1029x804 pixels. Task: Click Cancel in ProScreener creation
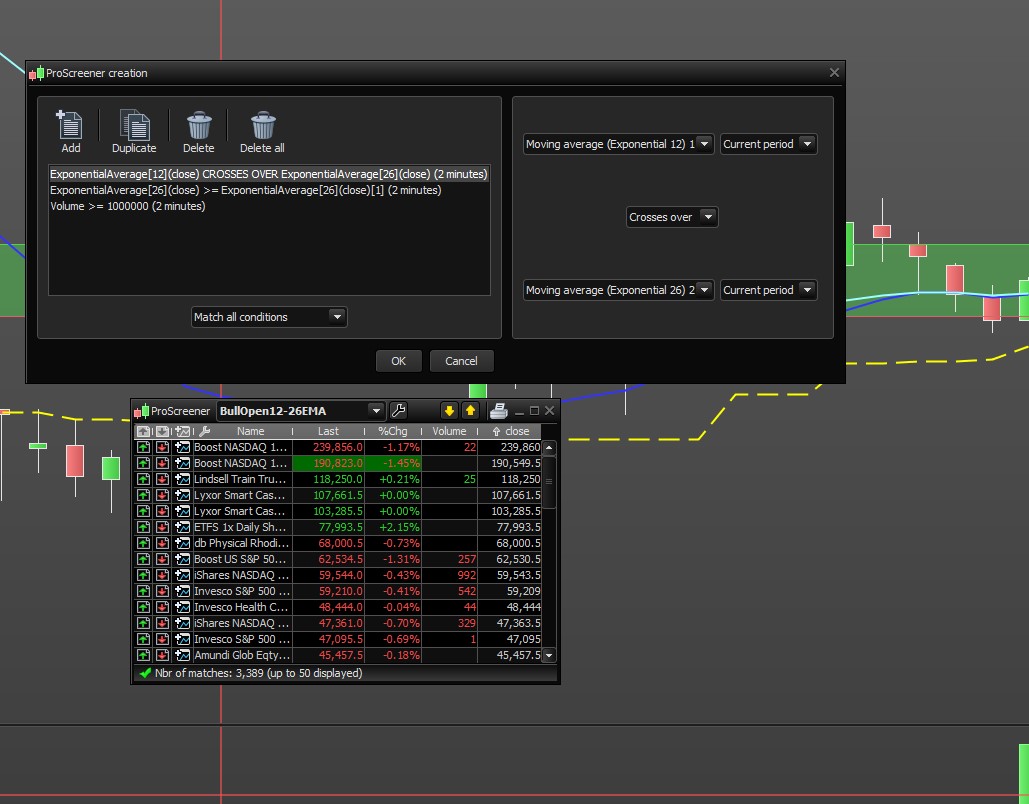click(461, 361)
